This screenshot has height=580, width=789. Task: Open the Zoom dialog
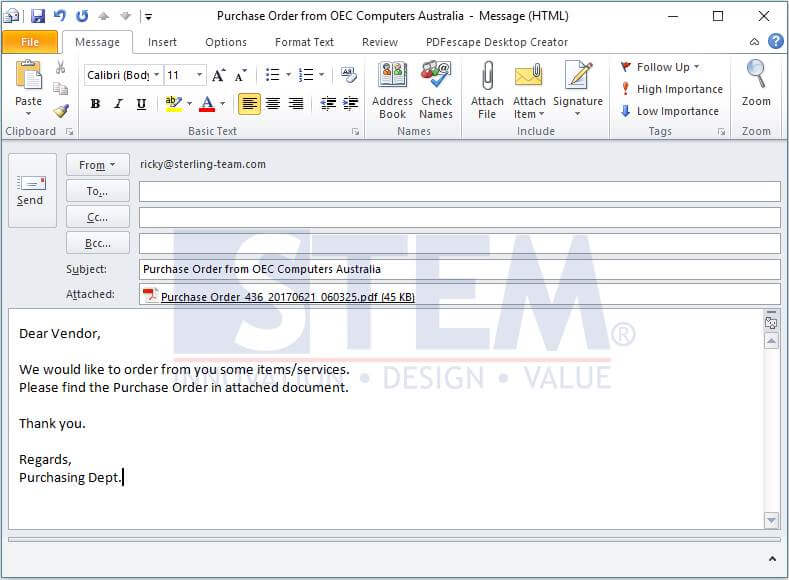755,84
